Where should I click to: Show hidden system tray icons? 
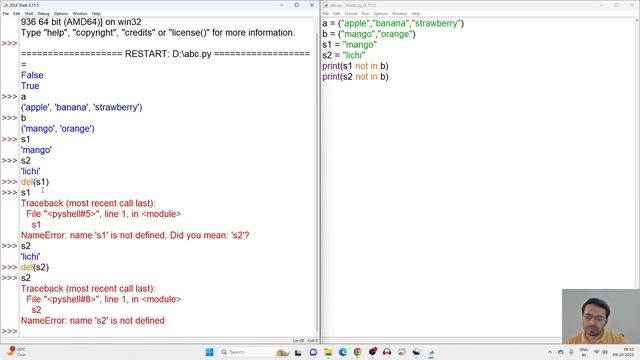550,352
